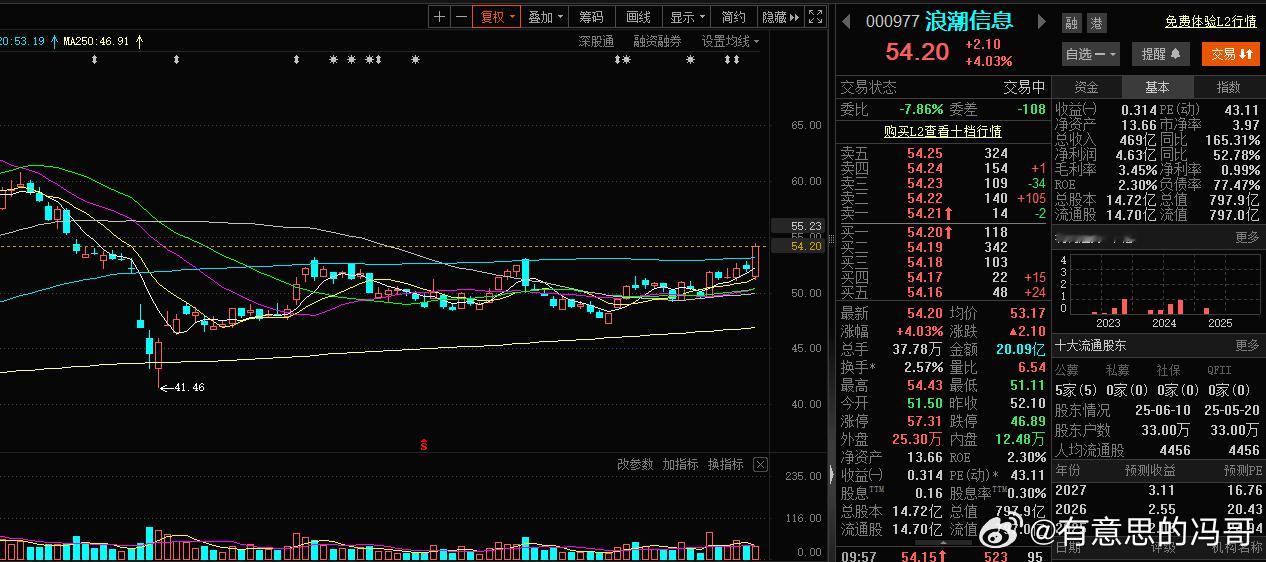
Task: Click 改参数 to edit indicator parameters
Action: pos(635,464)
